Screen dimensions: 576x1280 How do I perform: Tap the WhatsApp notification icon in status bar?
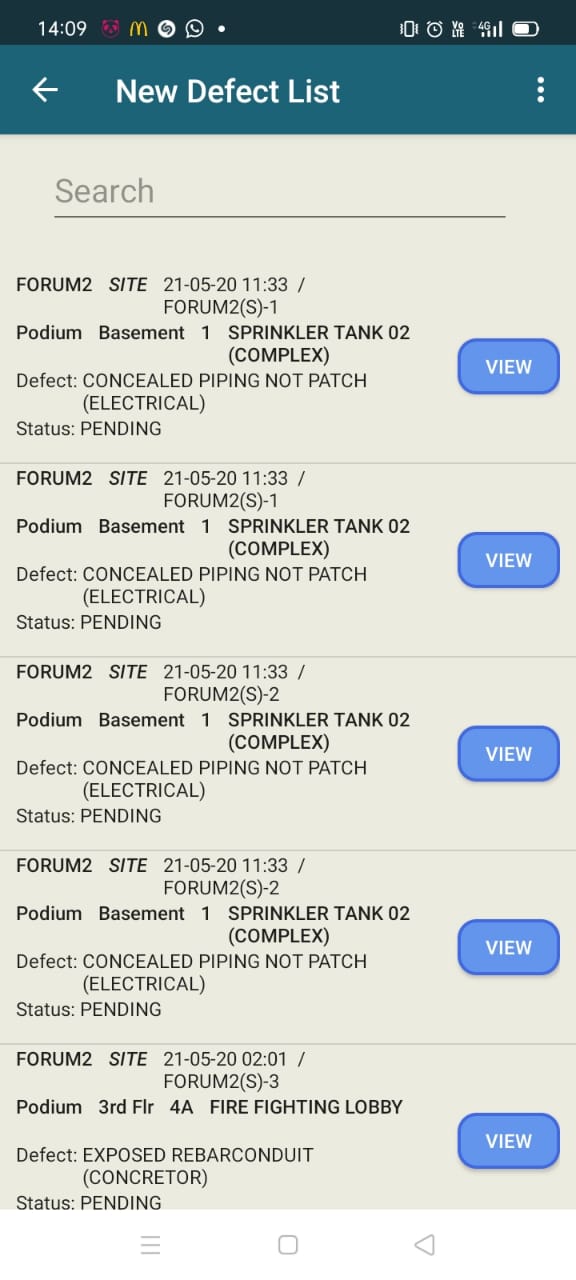coord(194,28)
